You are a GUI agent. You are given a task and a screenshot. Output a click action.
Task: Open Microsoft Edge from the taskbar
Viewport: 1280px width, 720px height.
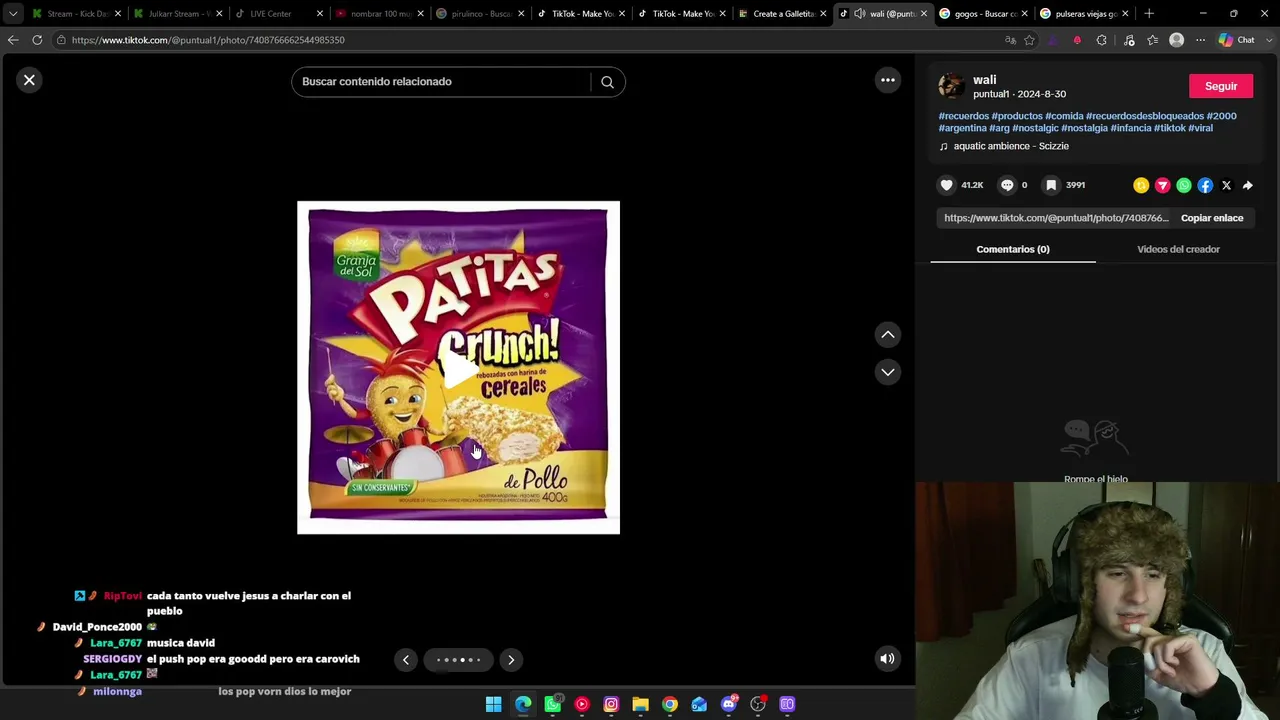point(523,704)
